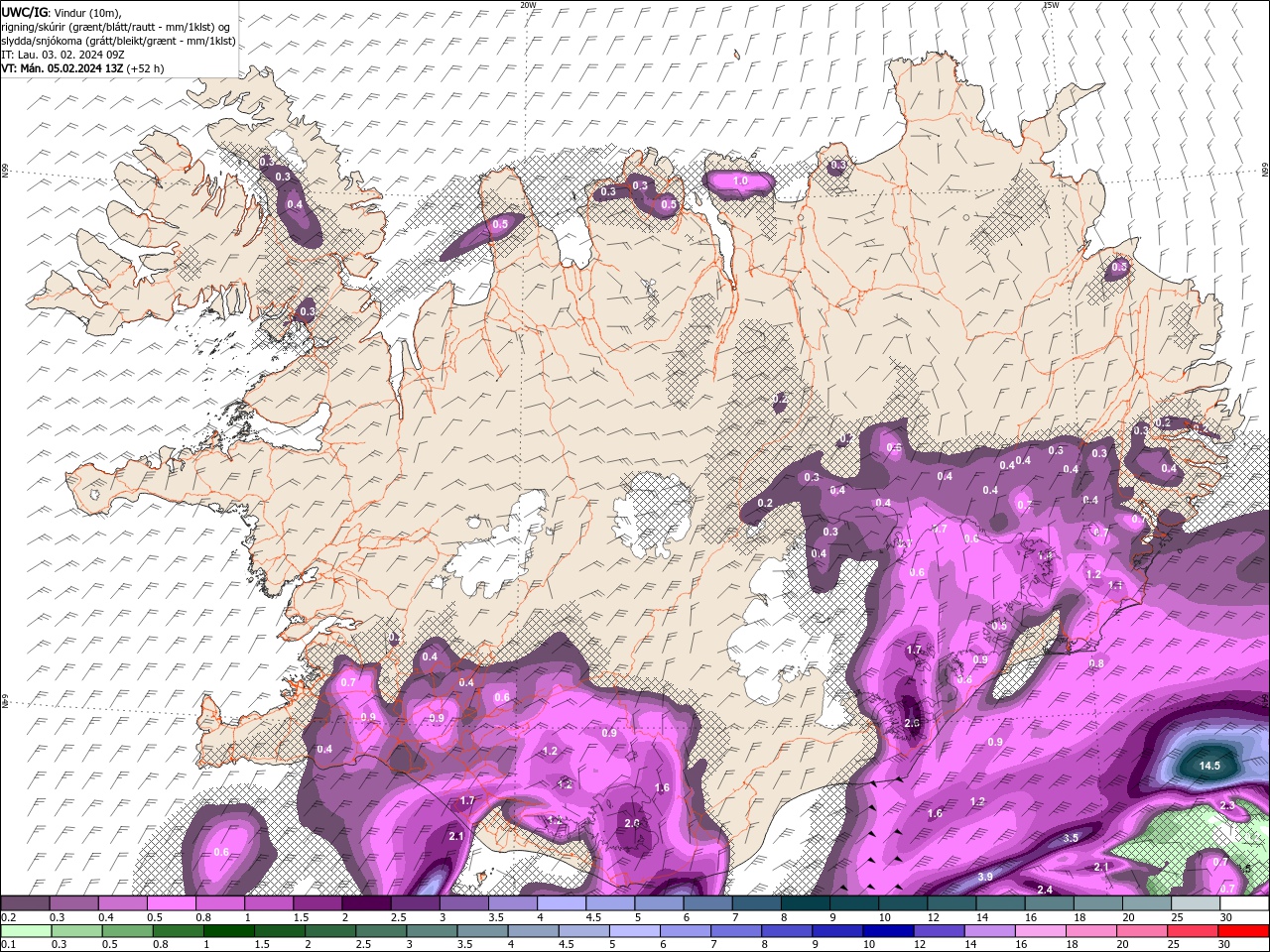
Task: Click the 1.1 precipitation value on the map
Action: click(1114, 586)
